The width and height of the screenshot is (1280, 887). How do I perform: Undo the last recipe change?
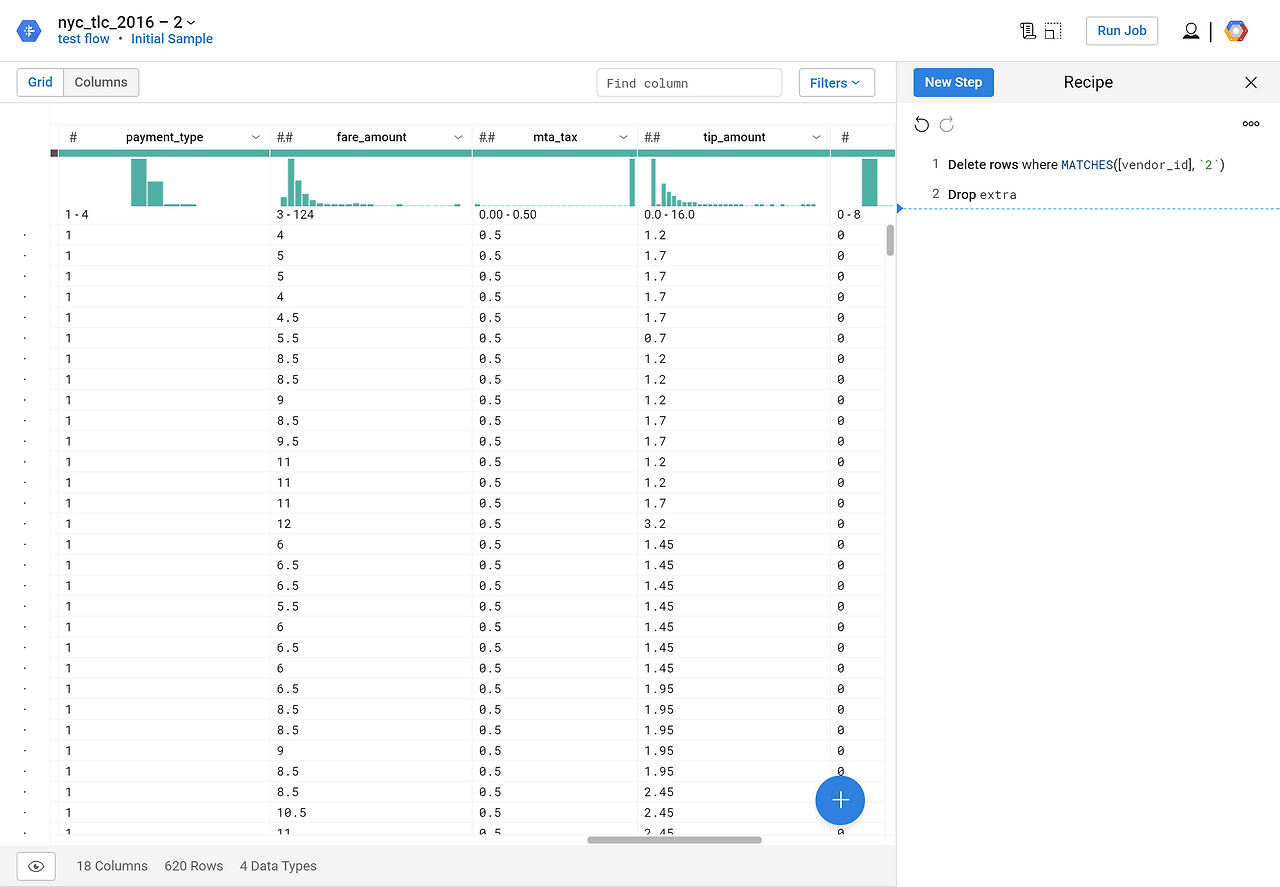click(x=921, y=124)
